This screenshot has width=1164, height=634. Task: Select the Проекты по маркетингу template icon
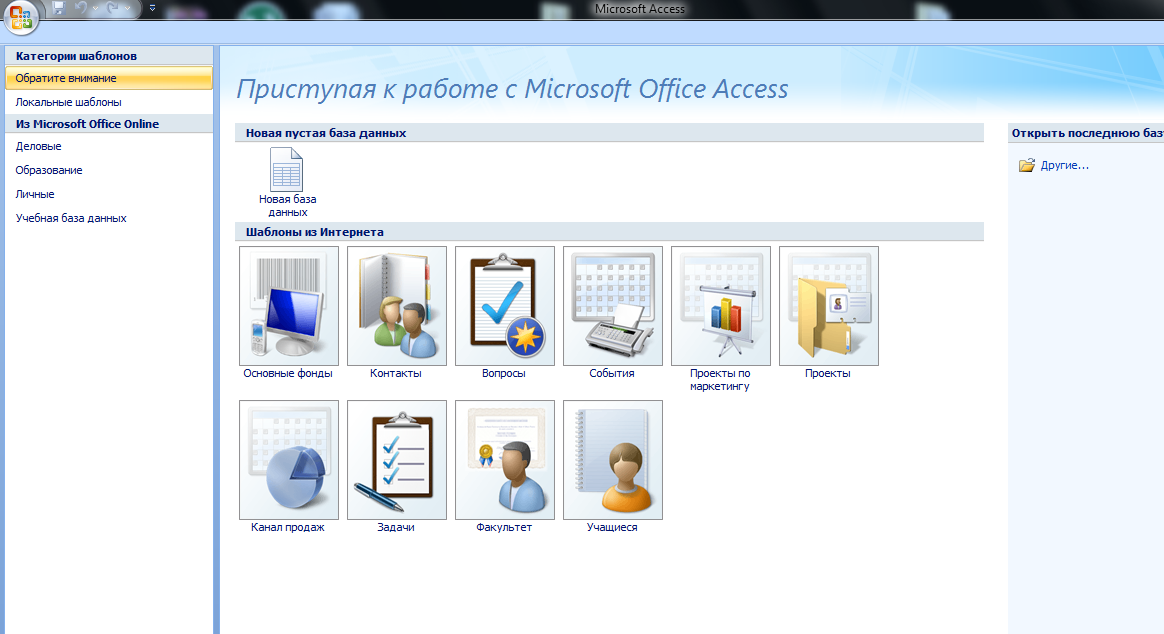pos(721,306)
